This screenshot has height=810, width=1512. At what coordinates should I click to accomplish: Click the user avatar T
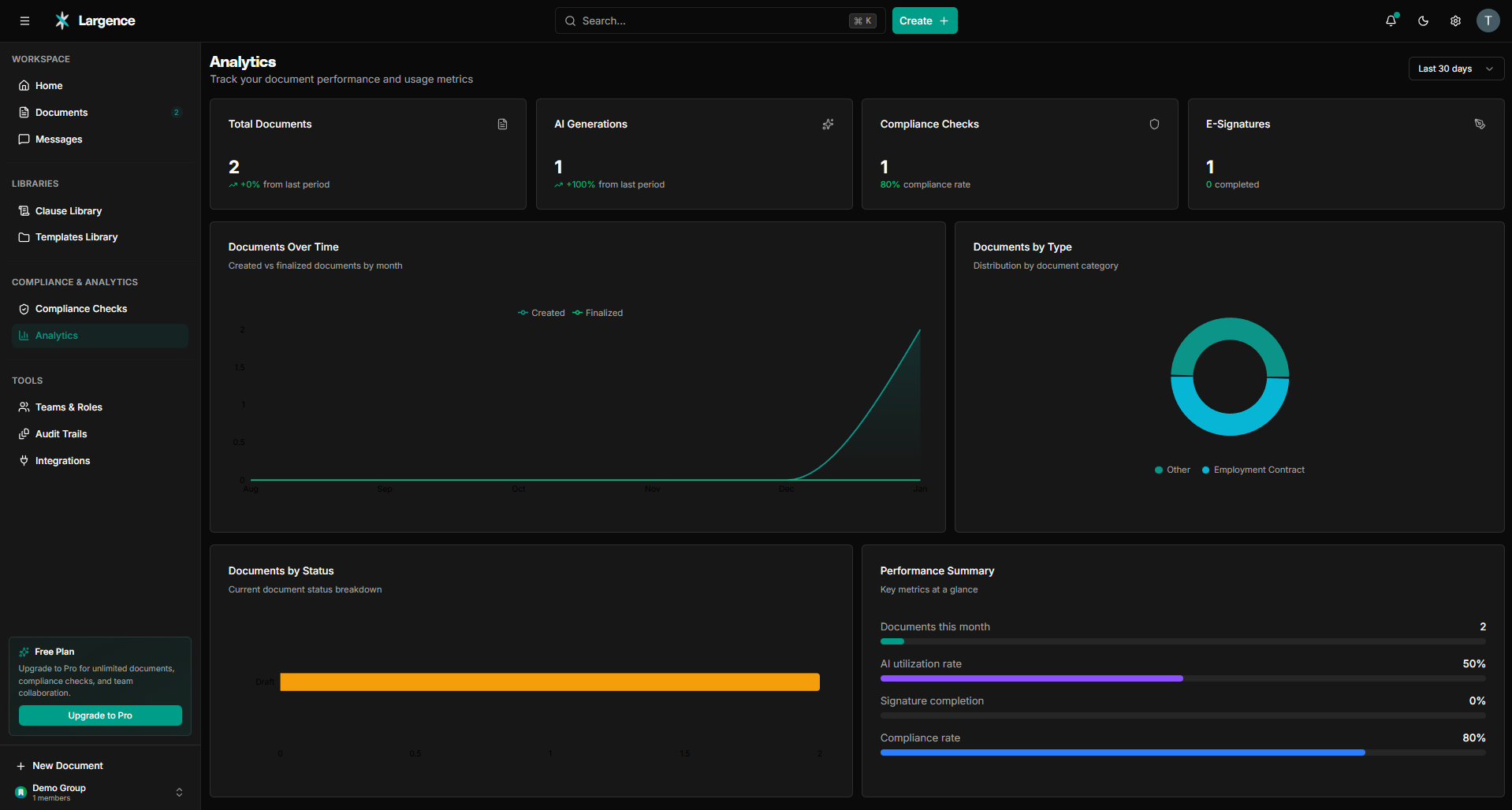[1488, 21]
